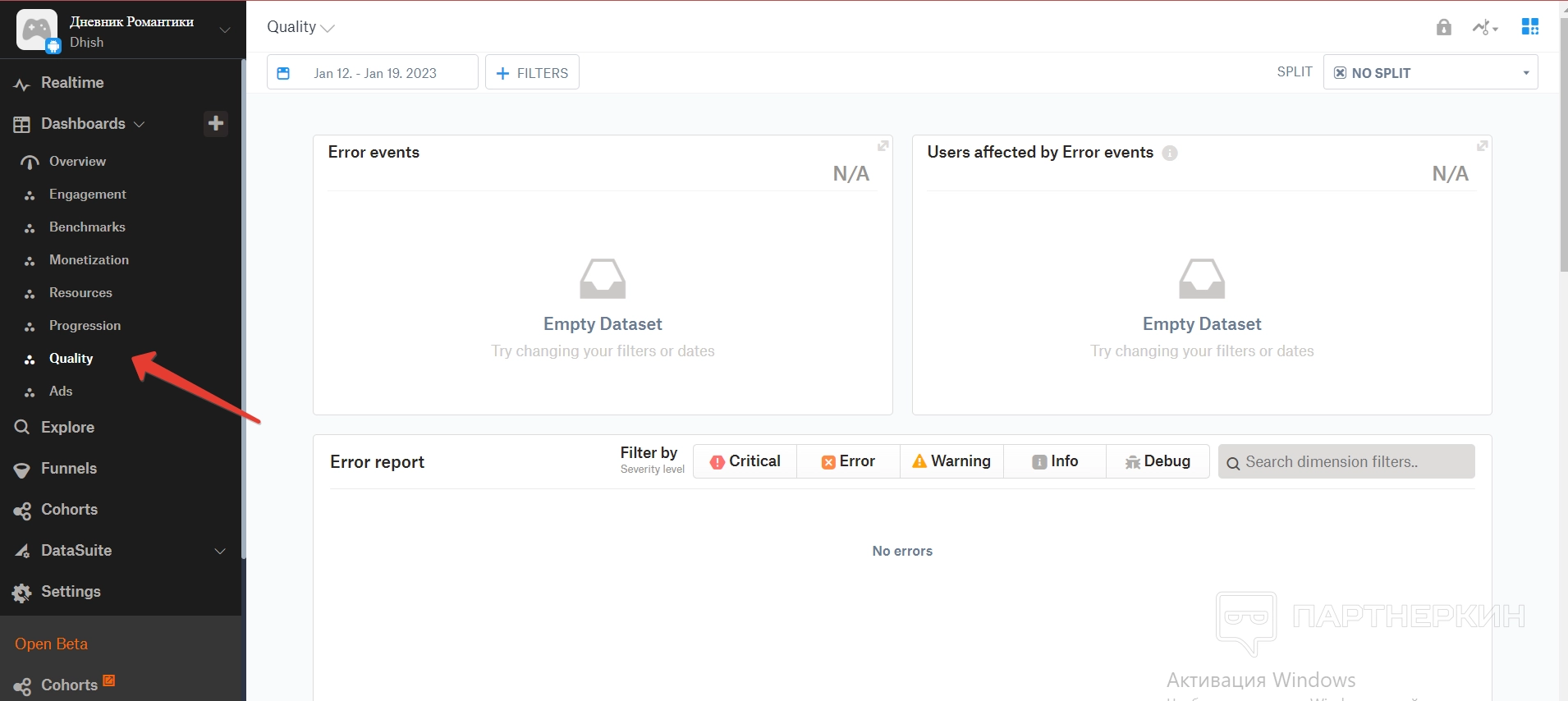Open the NO SPLIT dropdown
This screenshot has width=1568, height=701.
(1430, 73)
